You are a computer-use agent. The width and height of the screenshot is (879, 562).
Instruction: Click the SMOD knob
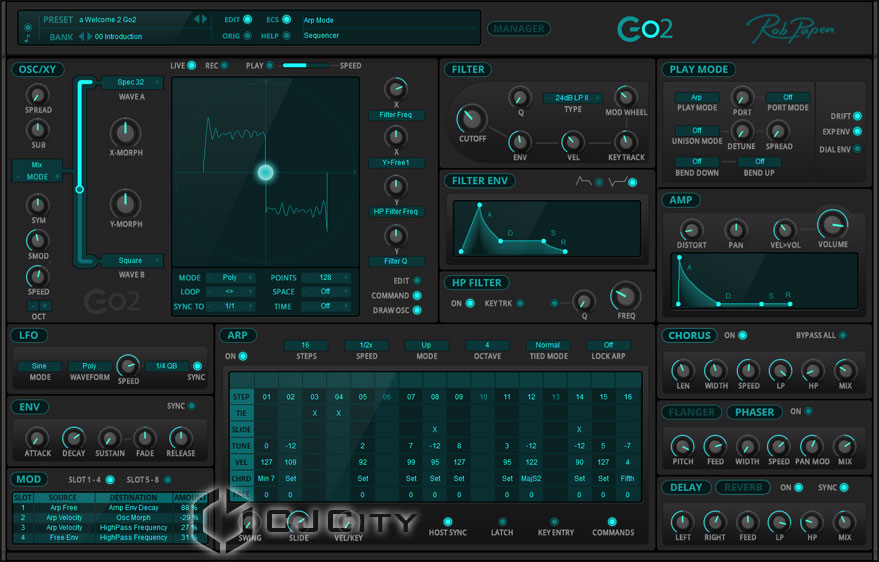click(38, 240)
